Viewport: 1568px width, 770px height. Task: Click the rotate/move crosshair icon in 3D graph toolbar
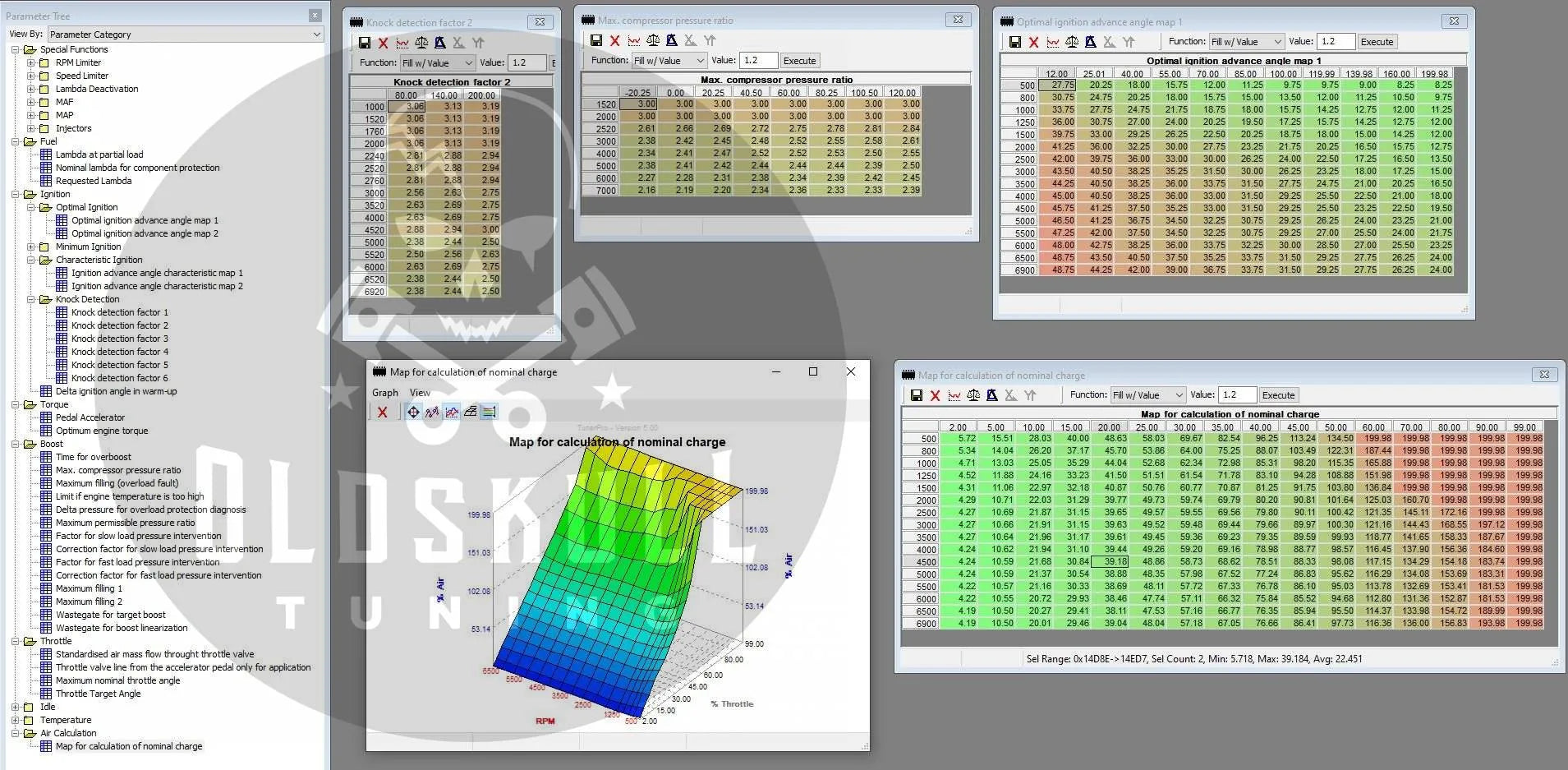(413, 412)
